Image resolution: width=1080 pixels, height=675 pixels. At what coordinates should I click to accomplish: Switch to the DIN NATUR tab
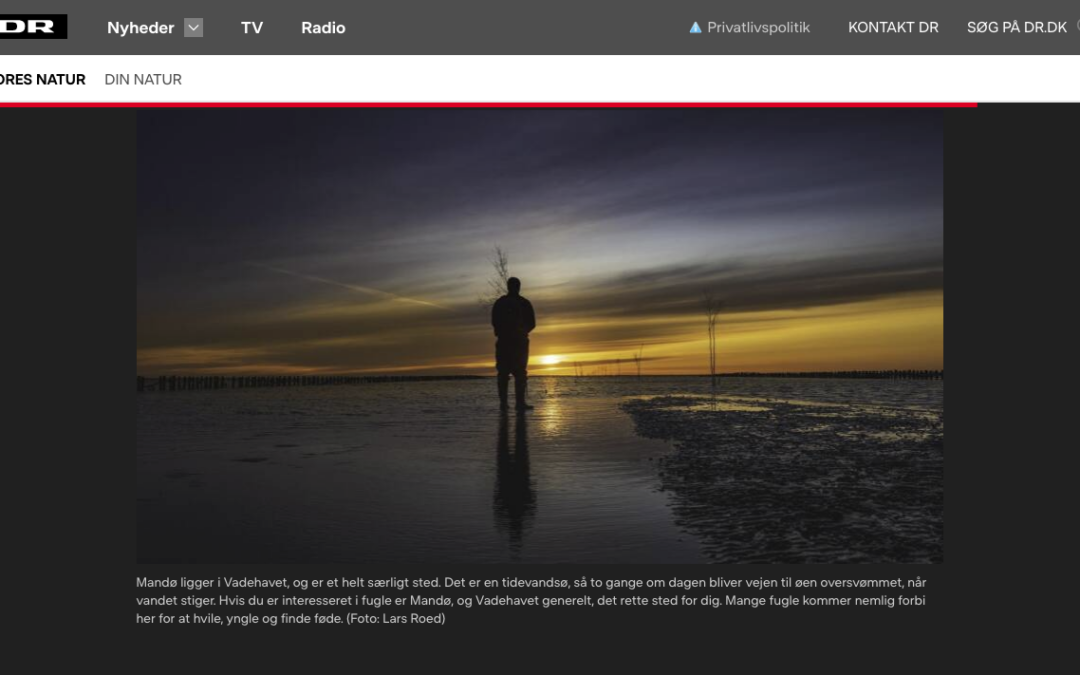(x=143, y=79)
